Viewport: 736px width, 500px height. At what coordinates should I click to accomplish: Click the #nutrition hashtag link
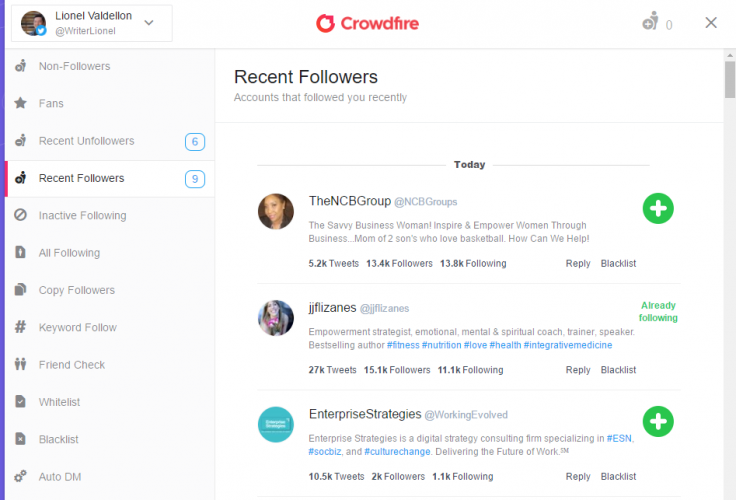[441, 345]
